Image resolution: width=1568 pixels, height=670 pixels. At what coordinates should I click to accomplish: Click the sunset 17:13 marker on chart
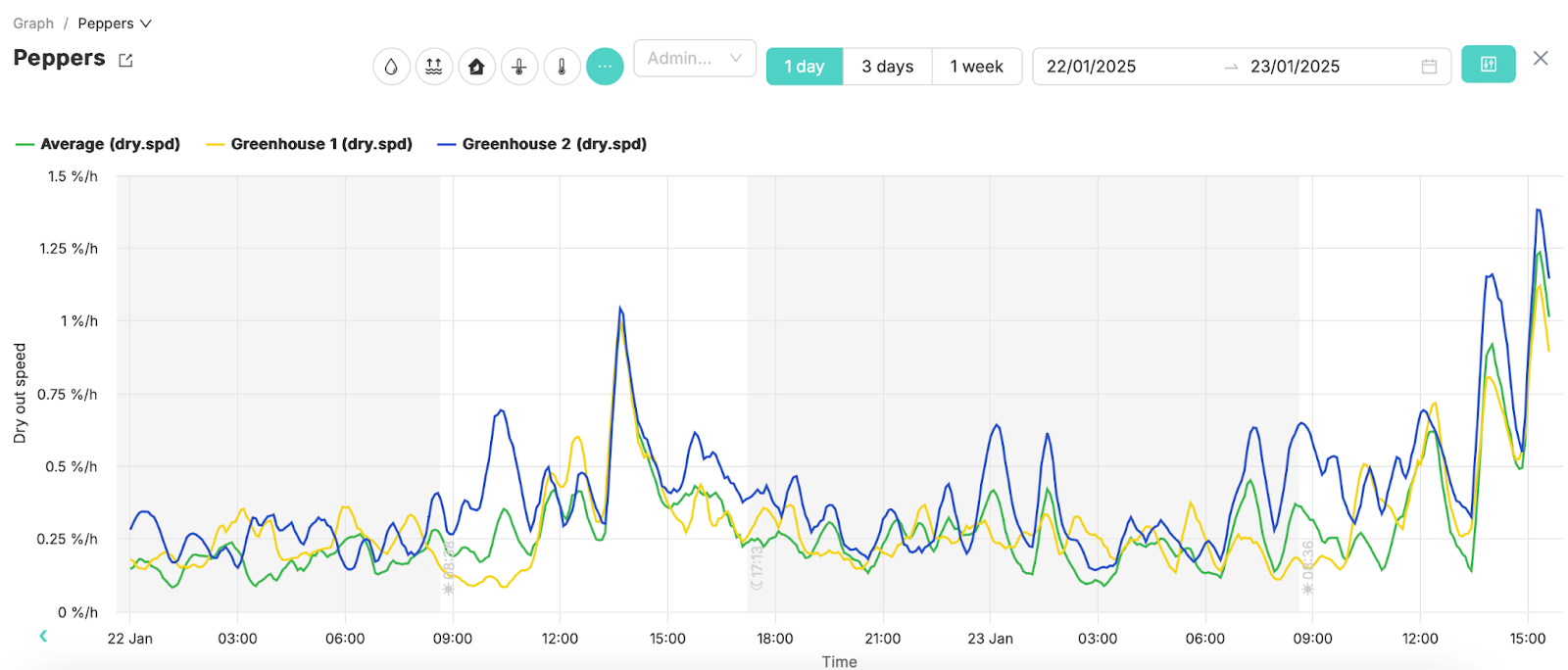(757, 568)
